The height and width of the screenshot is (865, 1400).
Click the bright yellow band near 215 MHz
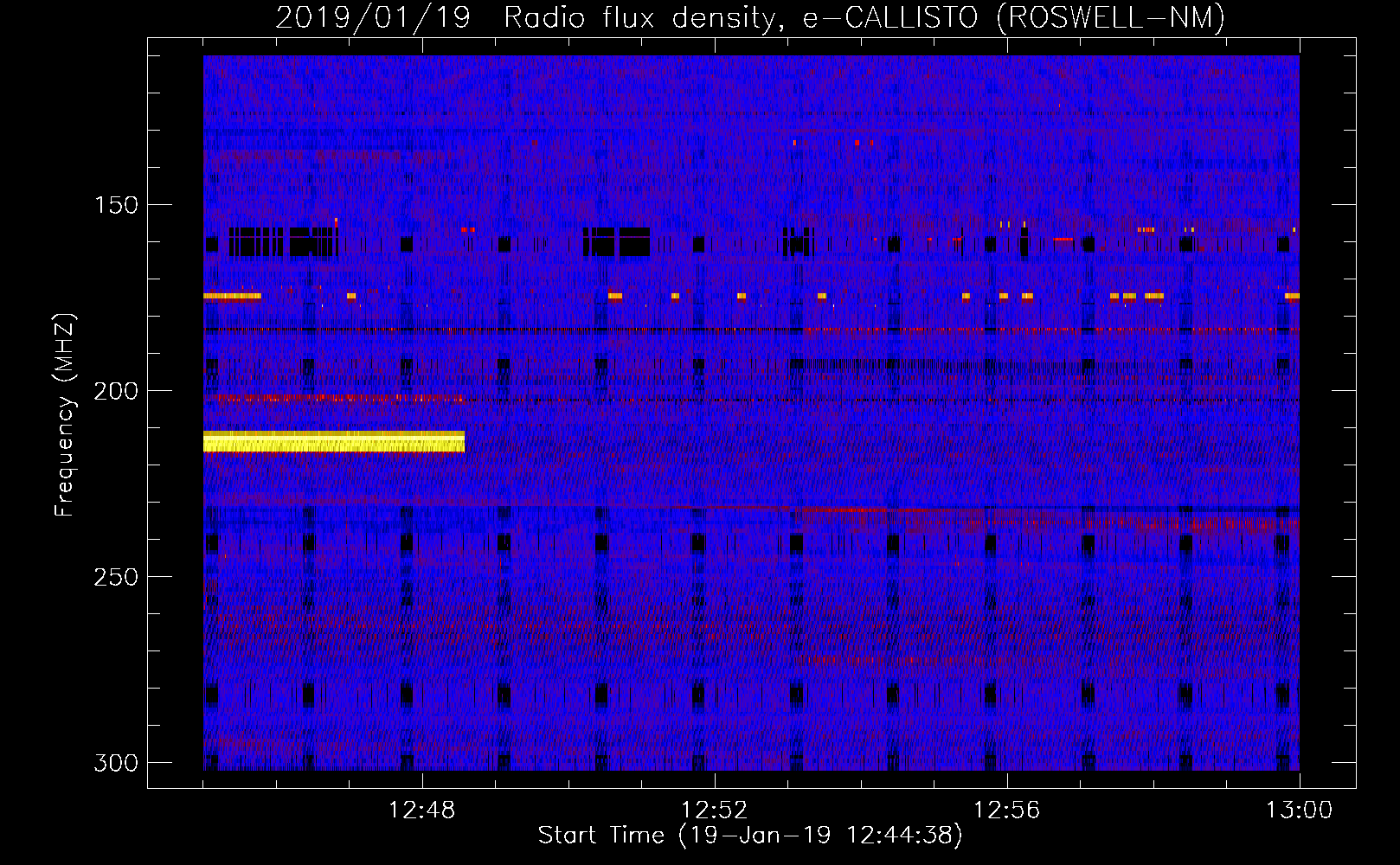(x=334, y=441)
